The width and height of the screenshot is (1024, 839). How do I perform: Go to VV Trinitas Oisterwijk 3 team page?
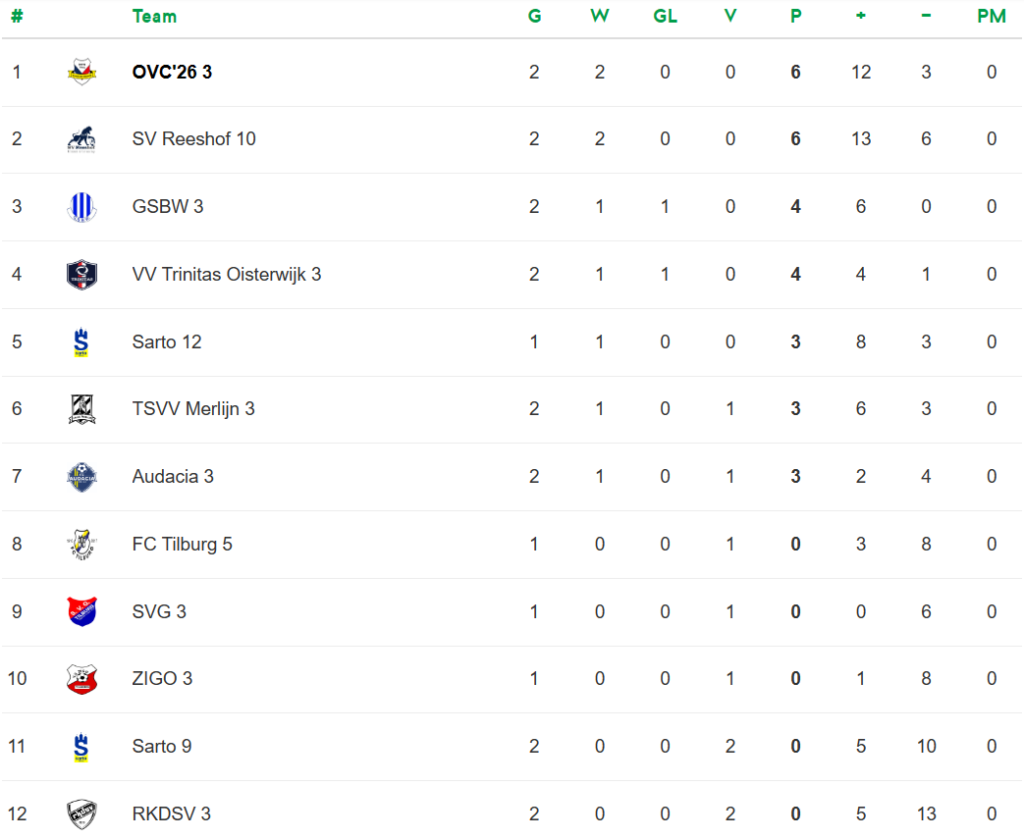pos(226,274)
